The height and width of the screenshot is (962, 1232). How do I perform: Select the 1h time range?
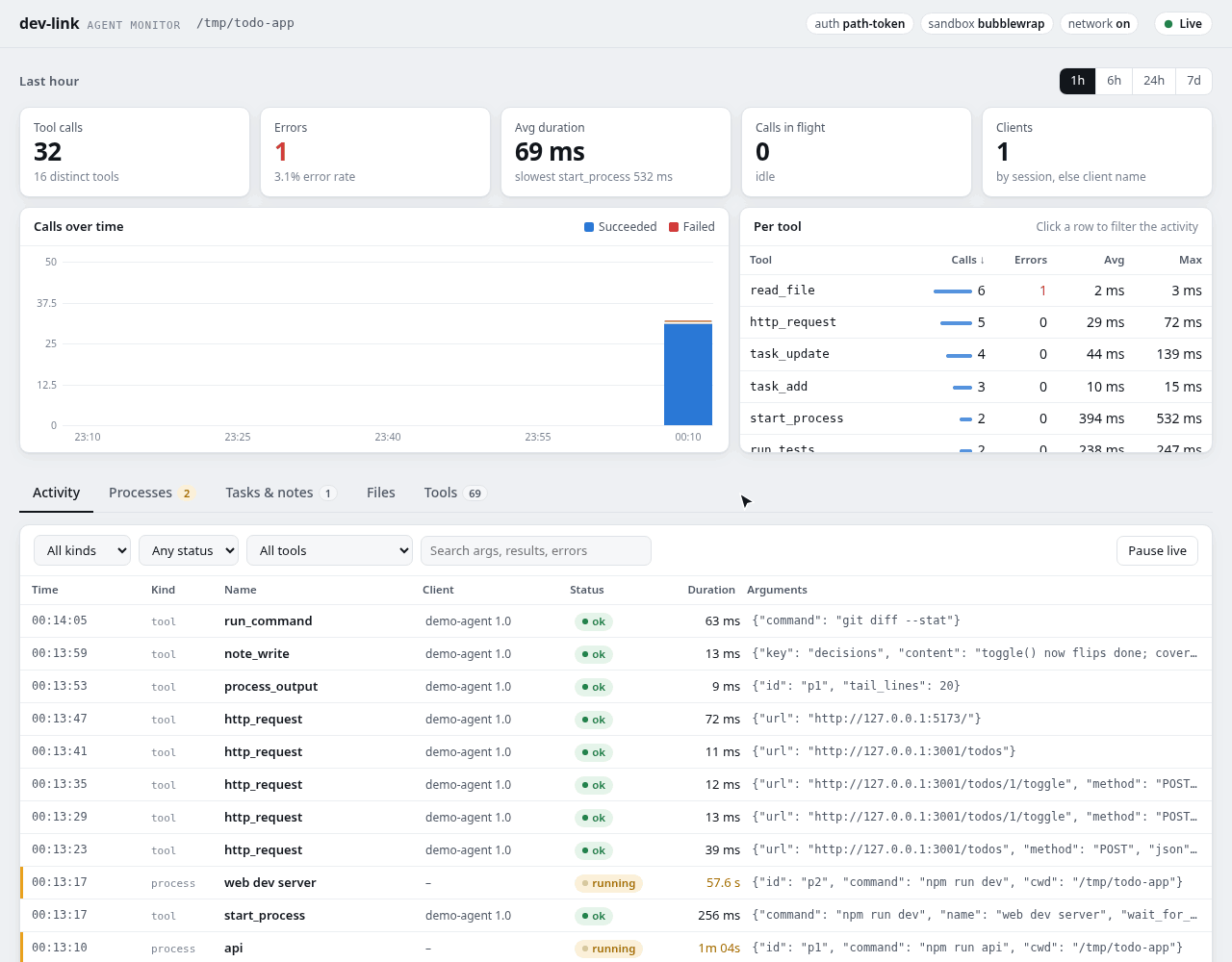1077,81
